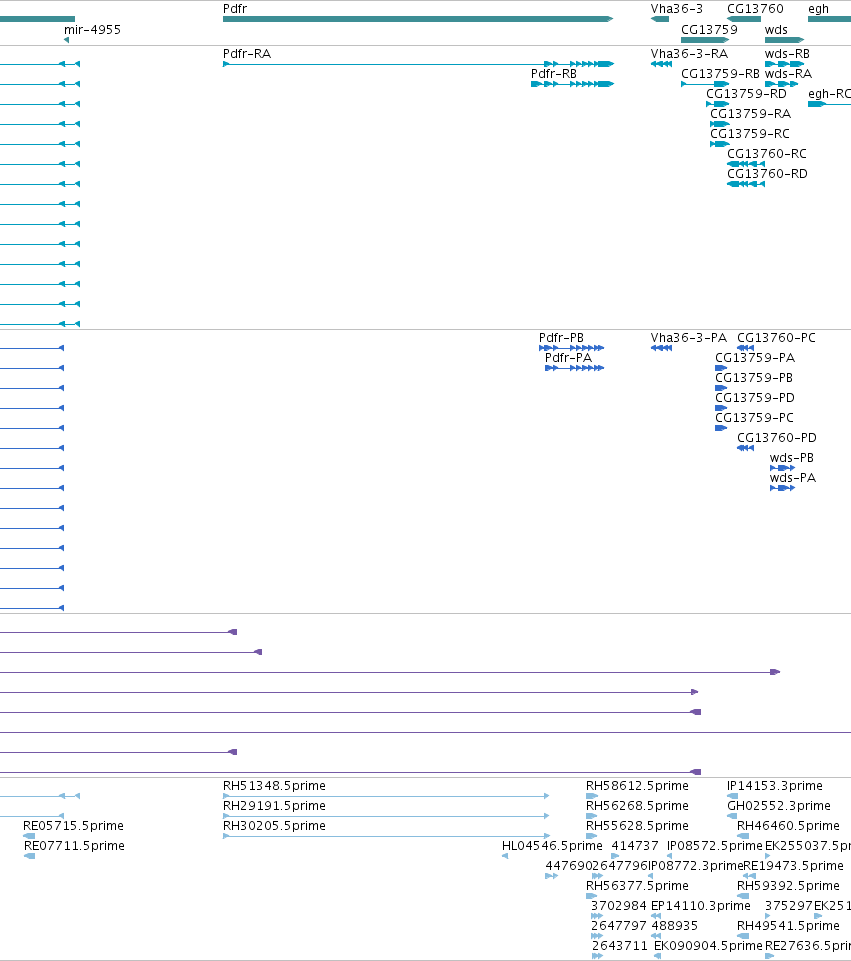Click the RE07711.5prime EST label
The width and height of the screenshot is (851, 961).
coord(74,846)
